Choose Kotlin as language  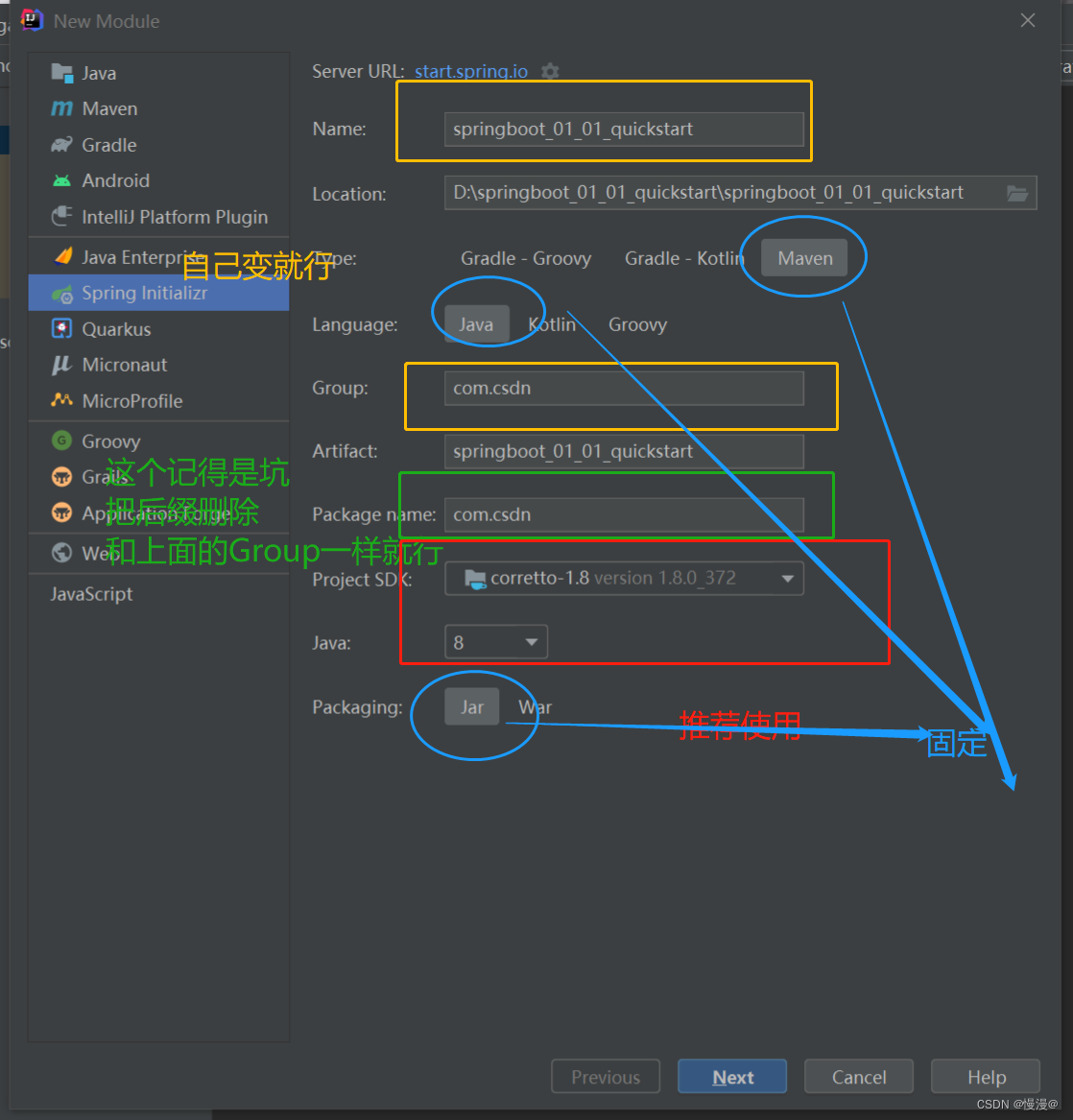pos(552,325)
